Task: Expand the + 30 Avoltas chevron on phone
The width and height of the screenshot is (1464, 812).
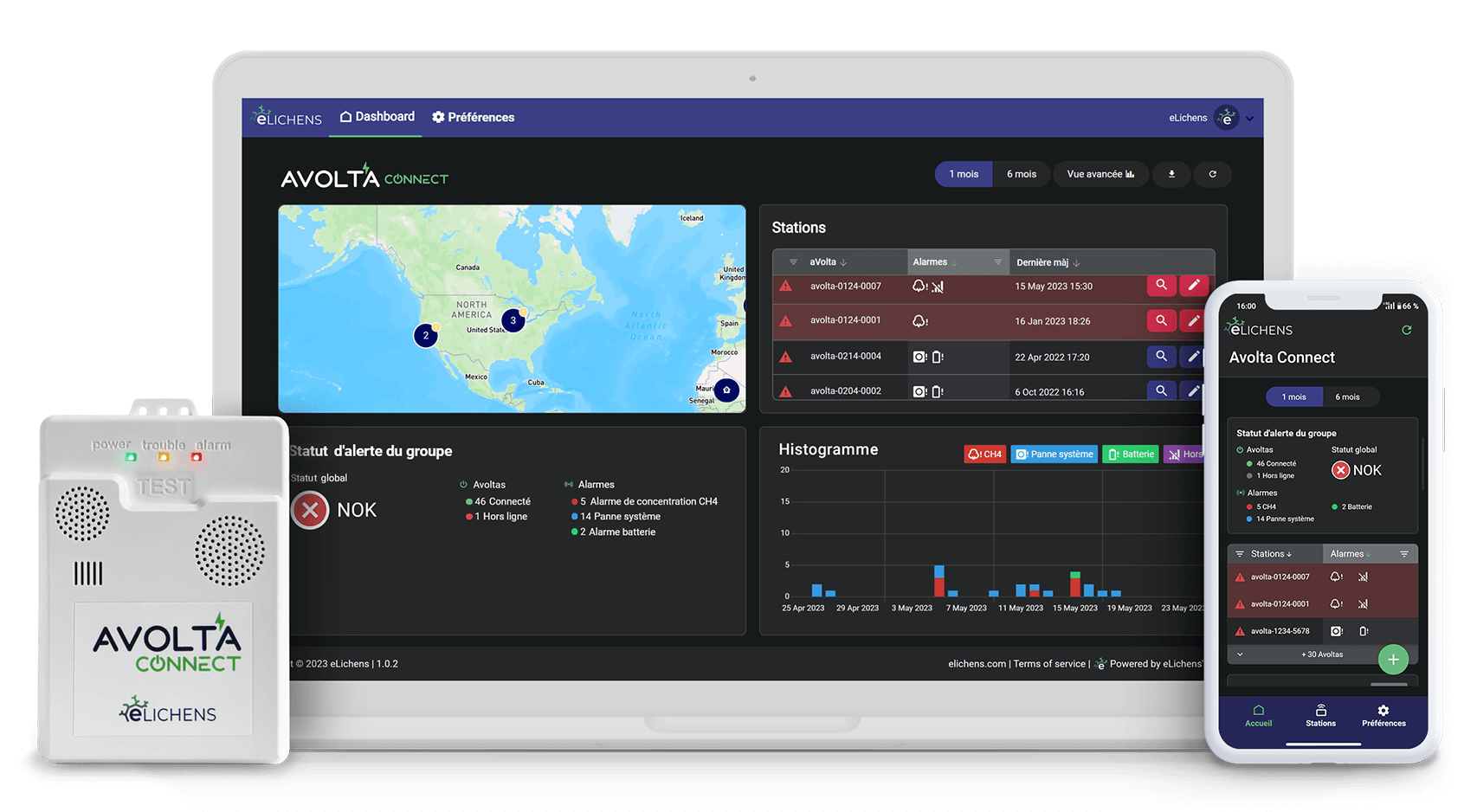Action: pos(1240,654)
